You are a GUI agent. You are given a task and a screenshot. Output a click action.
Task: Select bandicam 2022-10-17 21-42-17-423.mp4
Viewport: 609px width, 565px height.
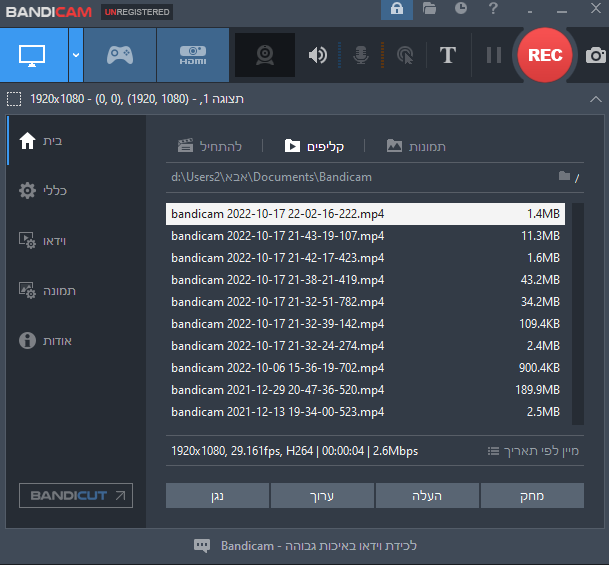pos(365,258)
